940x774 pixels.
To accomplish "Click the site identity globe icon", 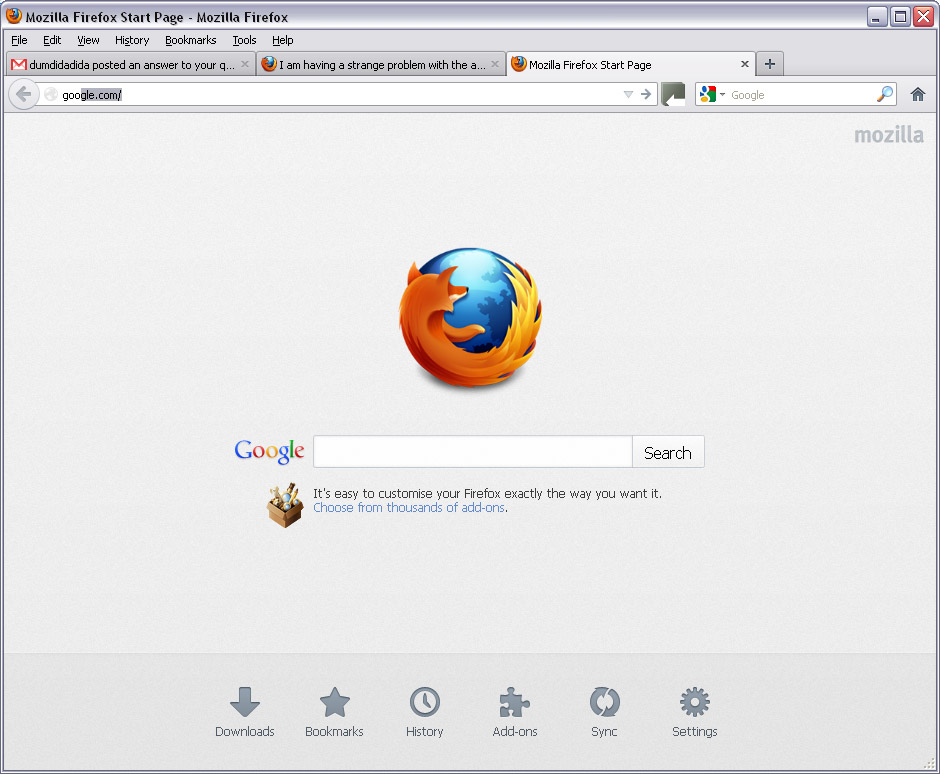I will (x=51, y=94).
